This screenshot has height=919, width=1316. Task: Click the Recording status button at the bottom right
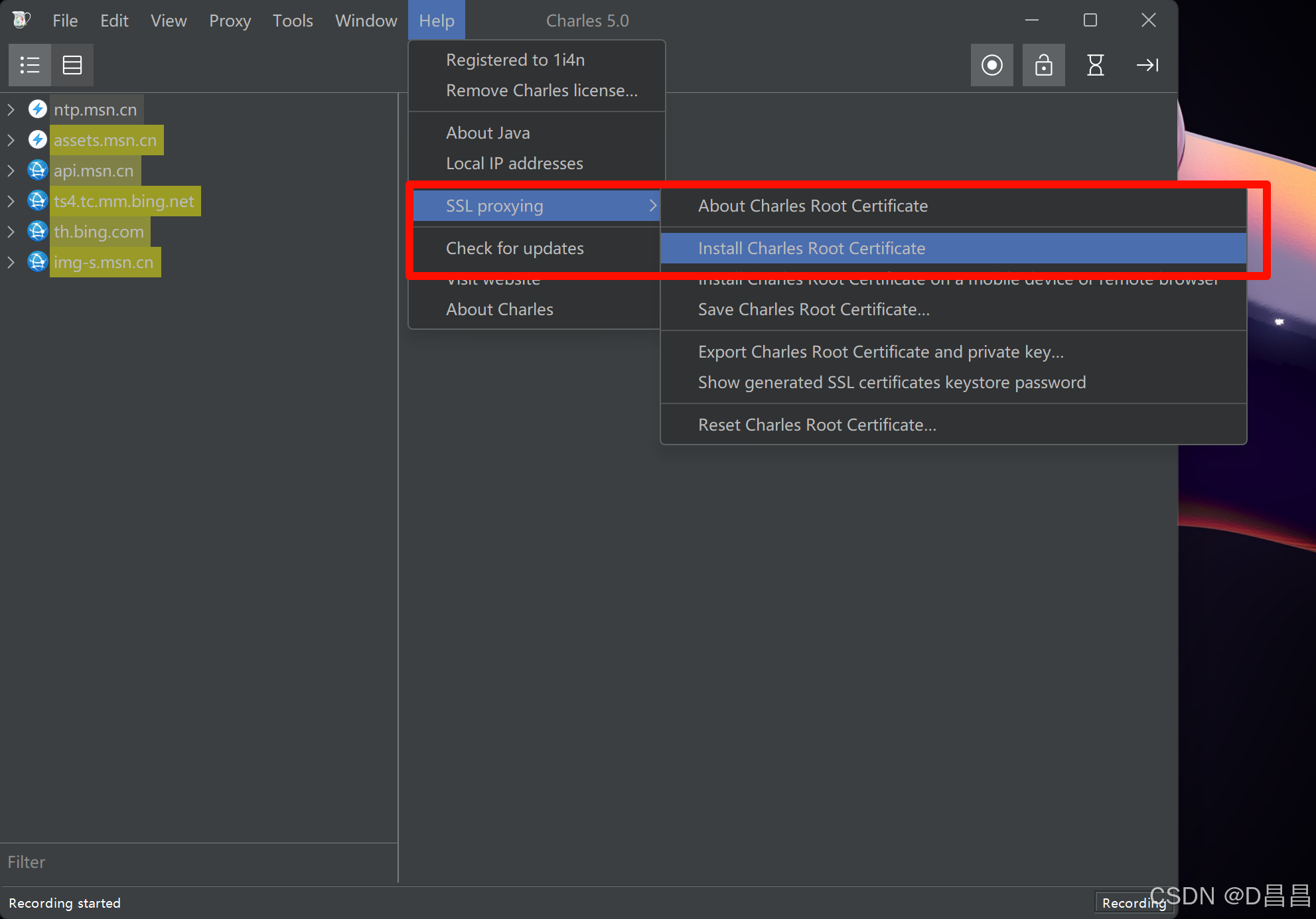[x=1132, y=903]
